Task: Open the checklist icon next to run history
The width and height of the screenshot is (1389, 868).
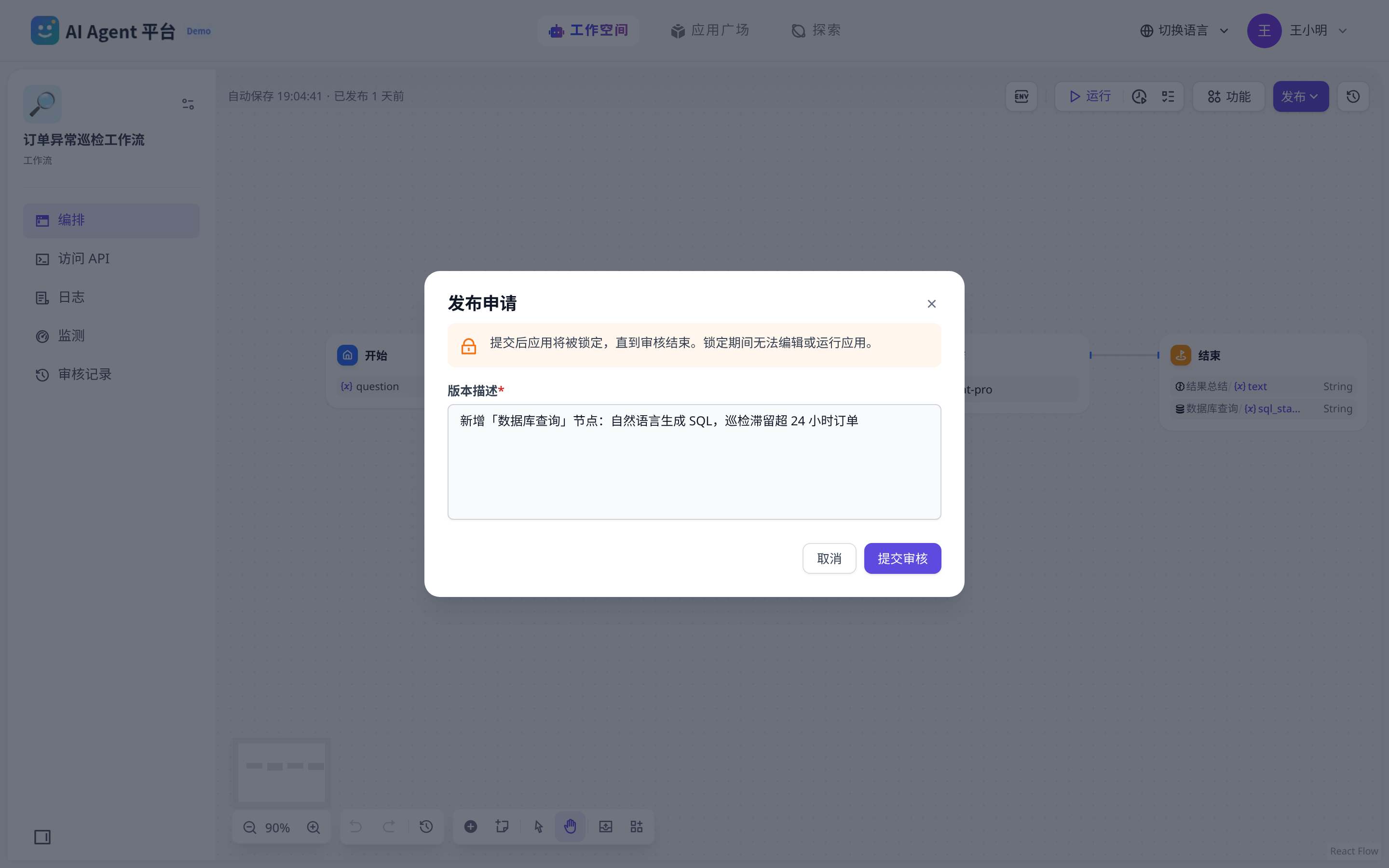Action: coord(1168,96)
